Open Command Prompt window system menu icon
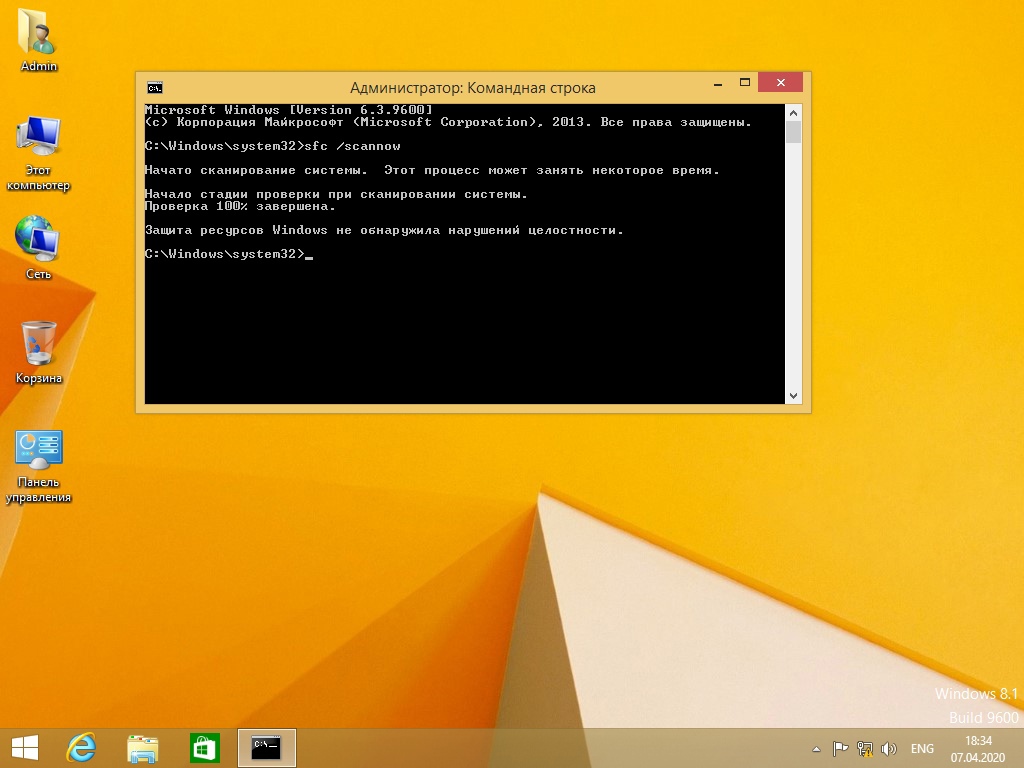This screenshot has width=1024, height=768. 155,87
